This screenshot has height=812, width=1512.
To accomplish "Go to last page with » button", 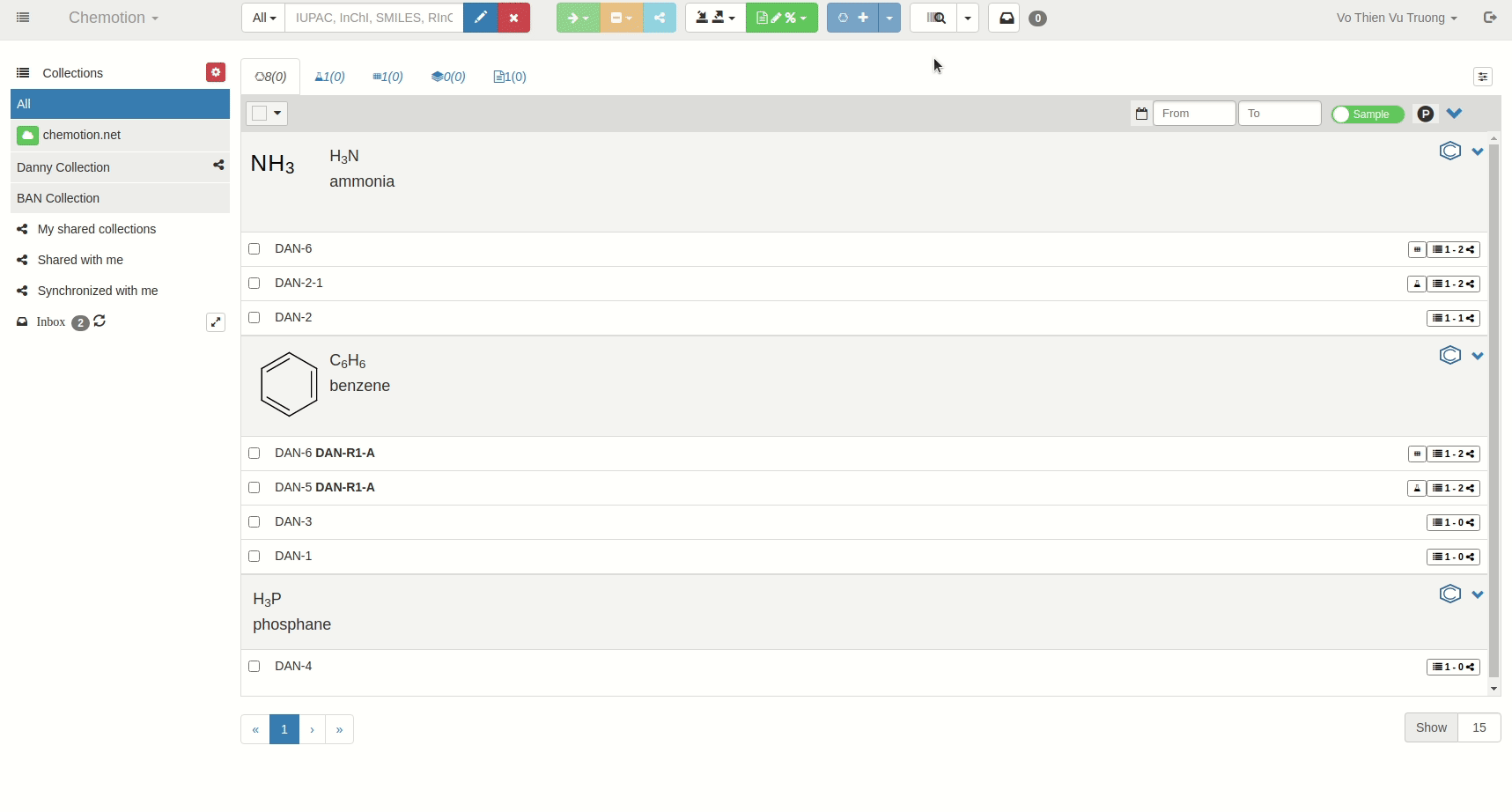I will (x=339, y=729).
